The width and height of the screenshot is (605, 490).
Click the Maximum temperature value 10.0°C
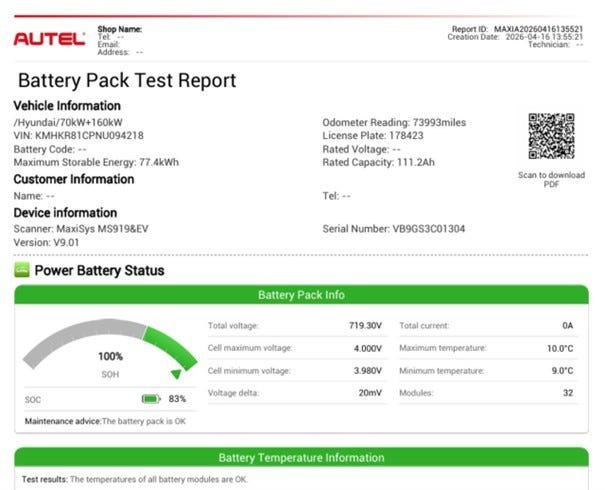click(x=560, y=348)
